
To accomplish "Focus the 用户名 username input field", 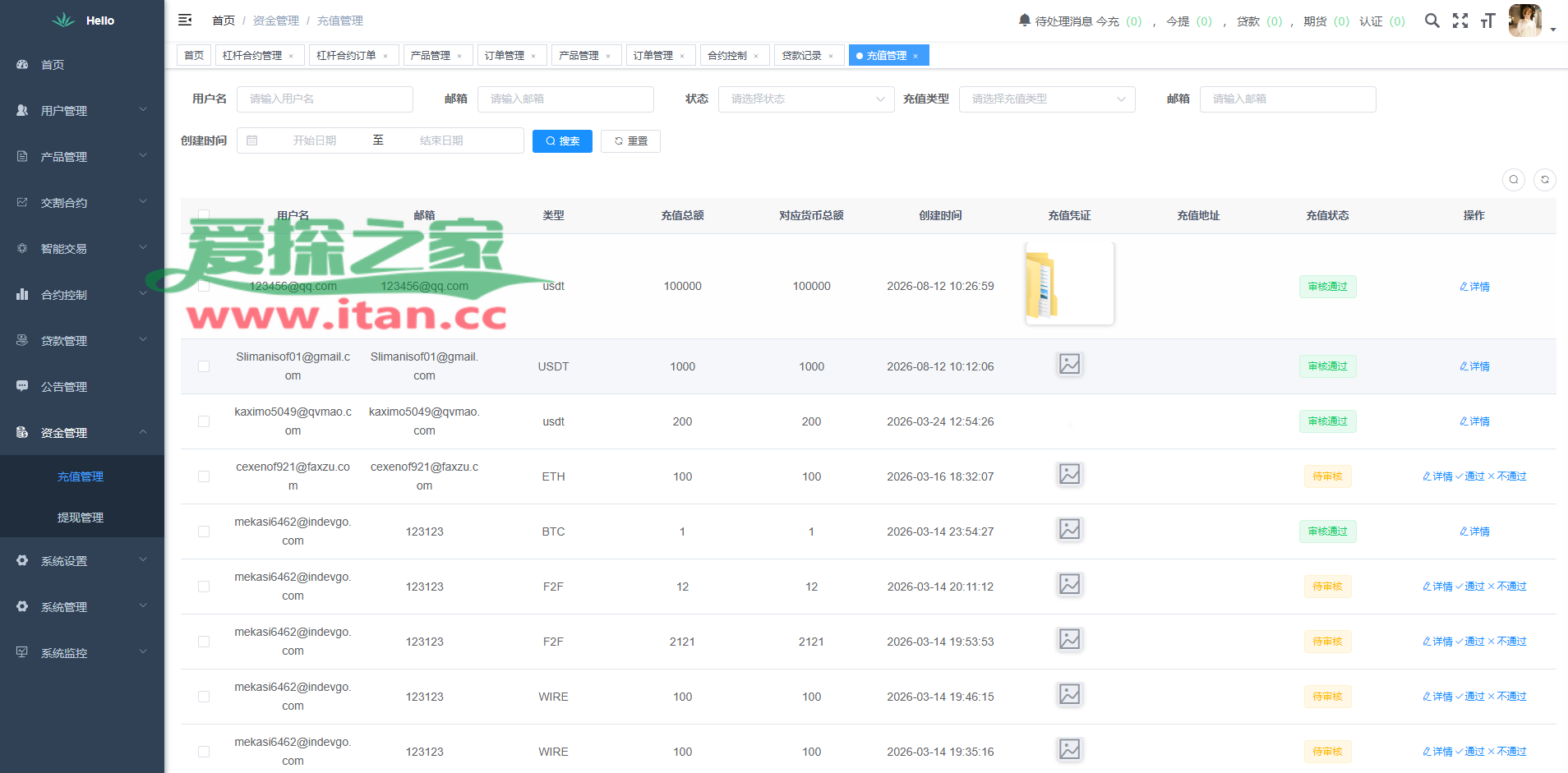I will point(325,99).
